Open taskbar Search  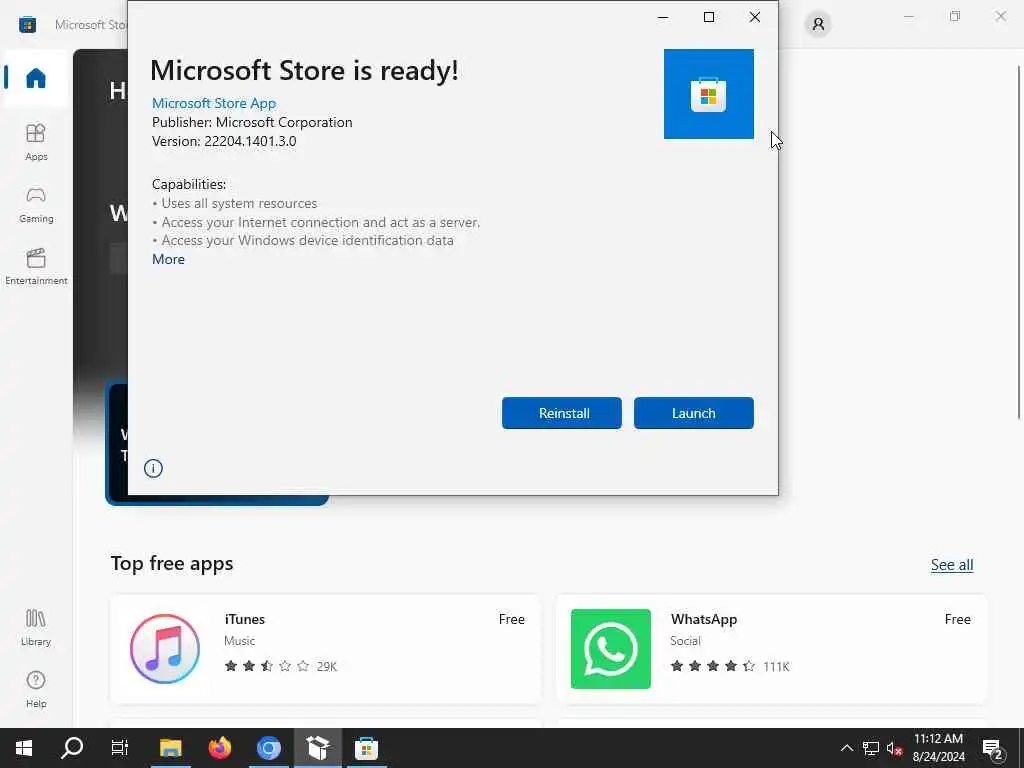(x=72, y=748)
